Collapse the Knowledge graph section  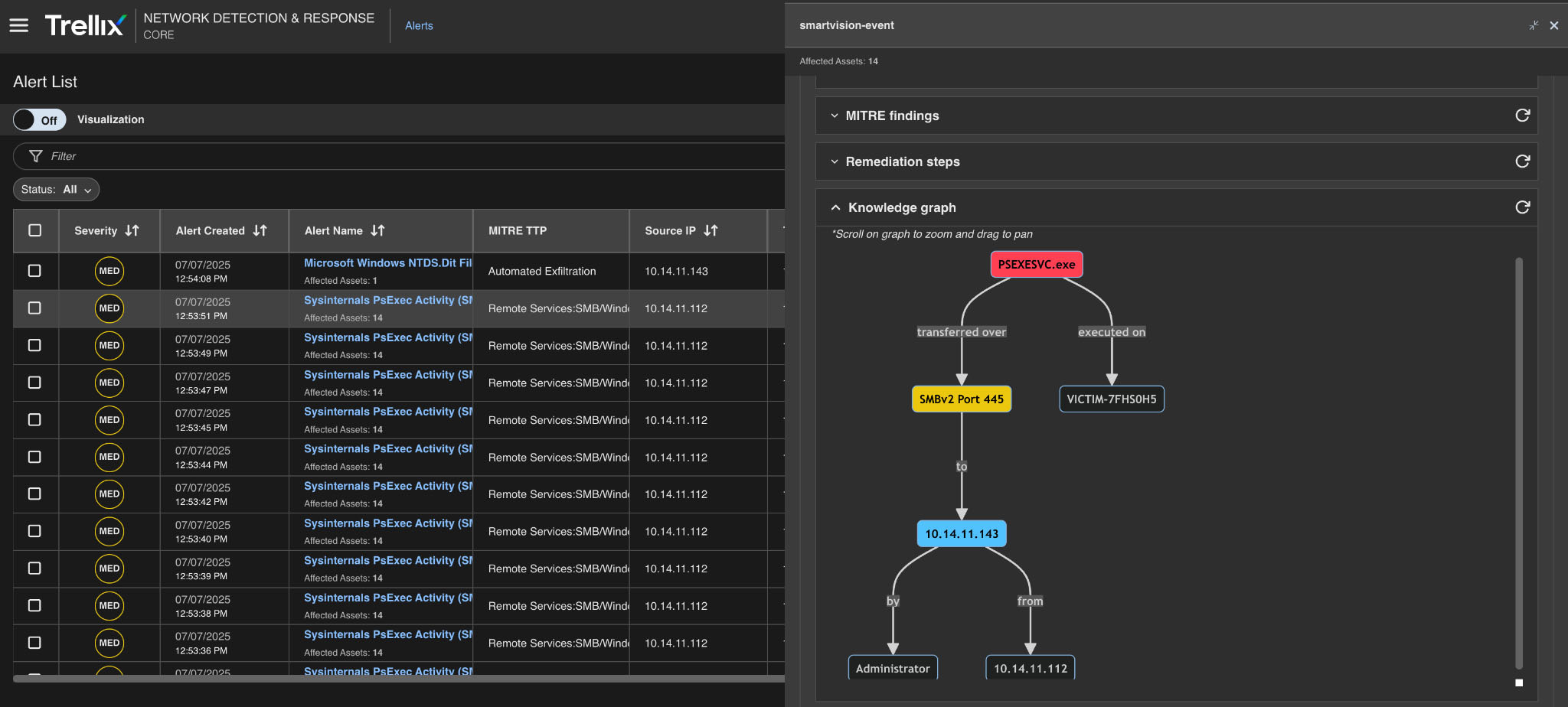(x=835, y=207)
